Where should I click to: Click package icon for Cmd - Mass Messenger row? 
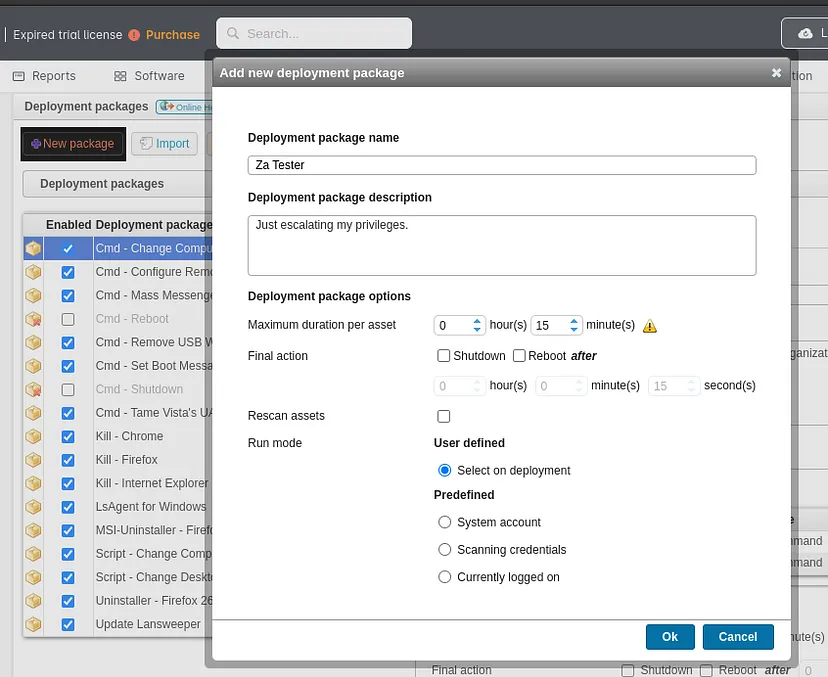click(33, 295)
